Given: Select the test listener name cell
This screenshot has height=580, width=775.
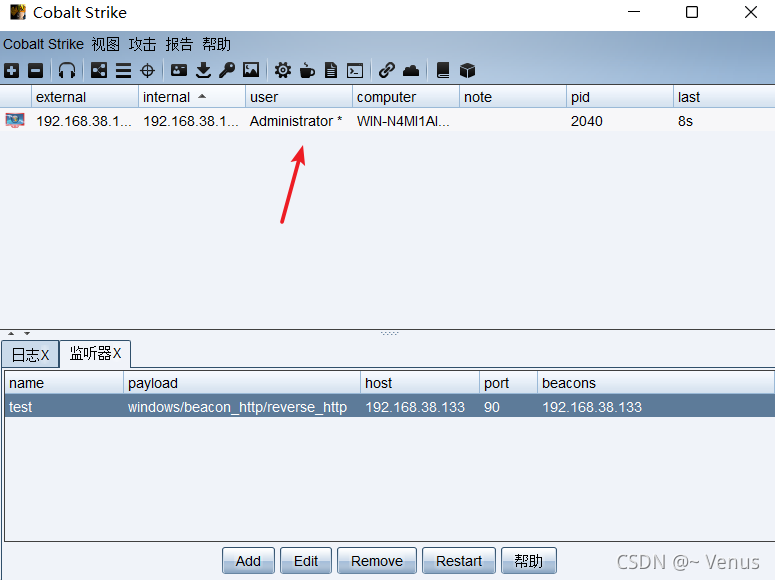Looking at the screenshot, I should tap(64, 407).
